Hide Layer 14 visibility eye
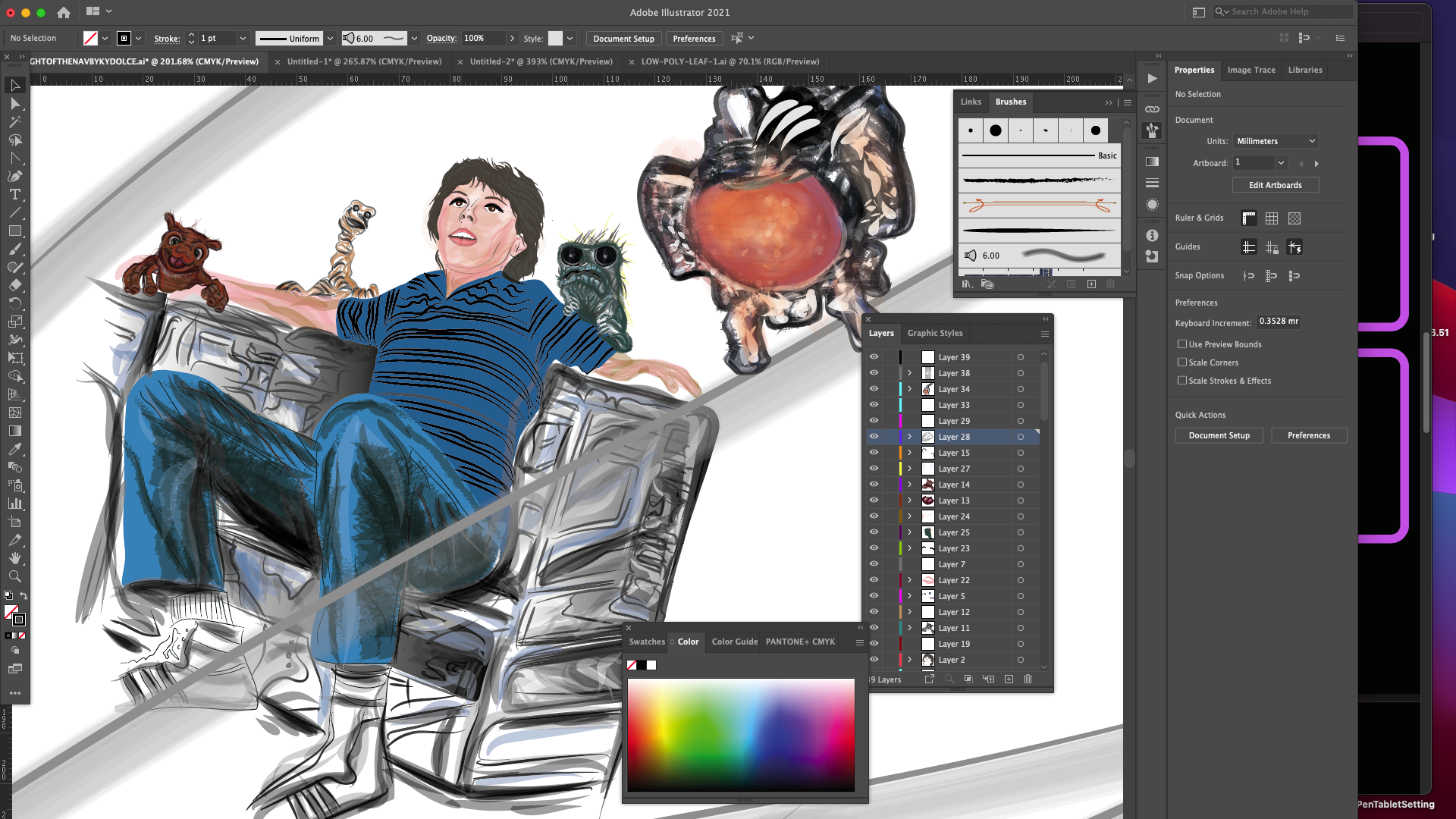 (x=874, y=484)
